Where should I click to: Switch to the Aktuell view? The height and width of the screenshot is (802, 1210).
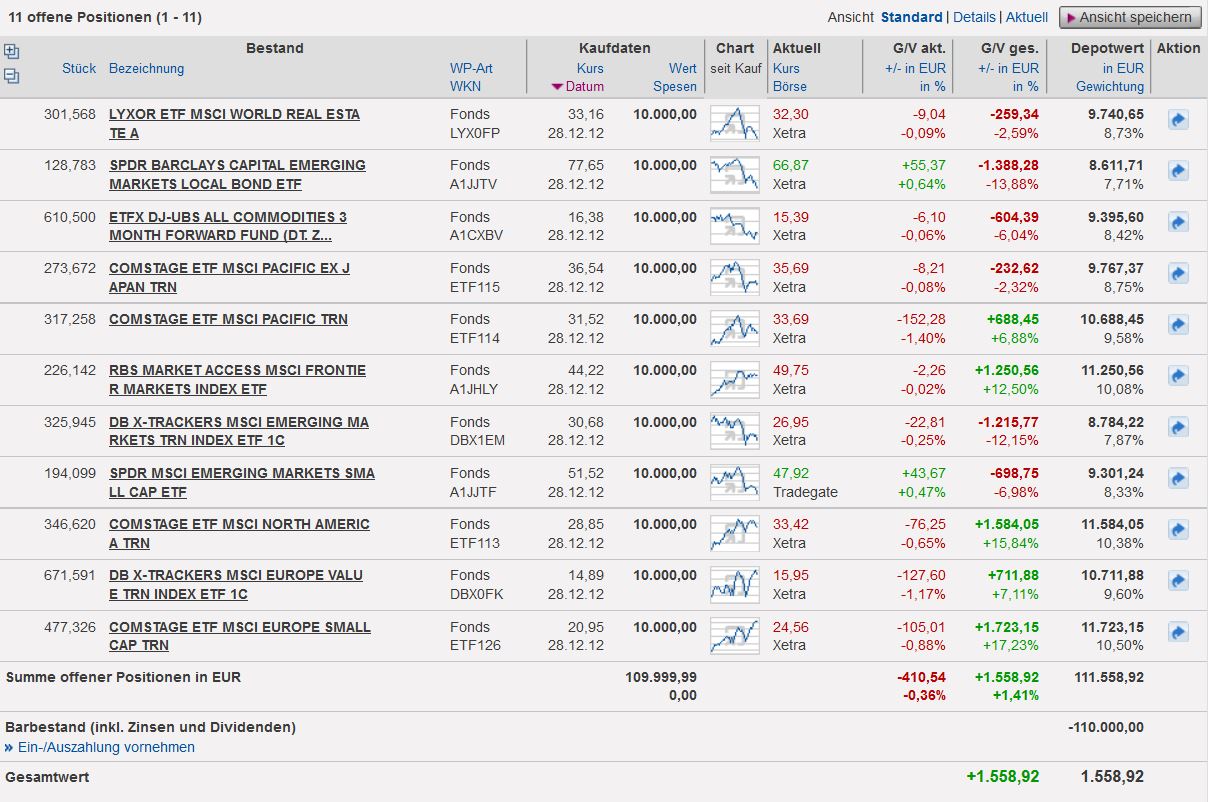click(1026, 17)
